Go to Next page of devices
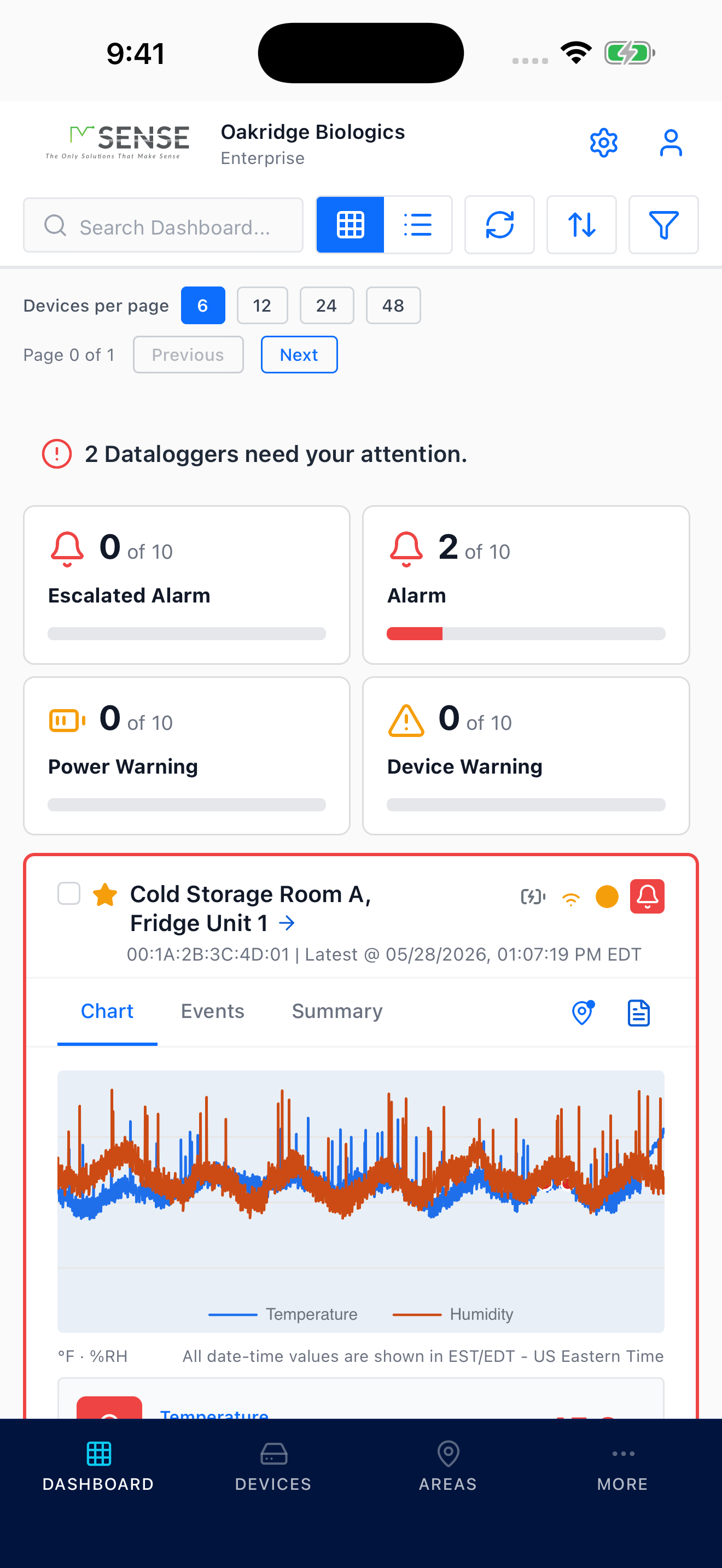Image resolution: width=722 pixels, height=1568 pixels. pos(299,354)
